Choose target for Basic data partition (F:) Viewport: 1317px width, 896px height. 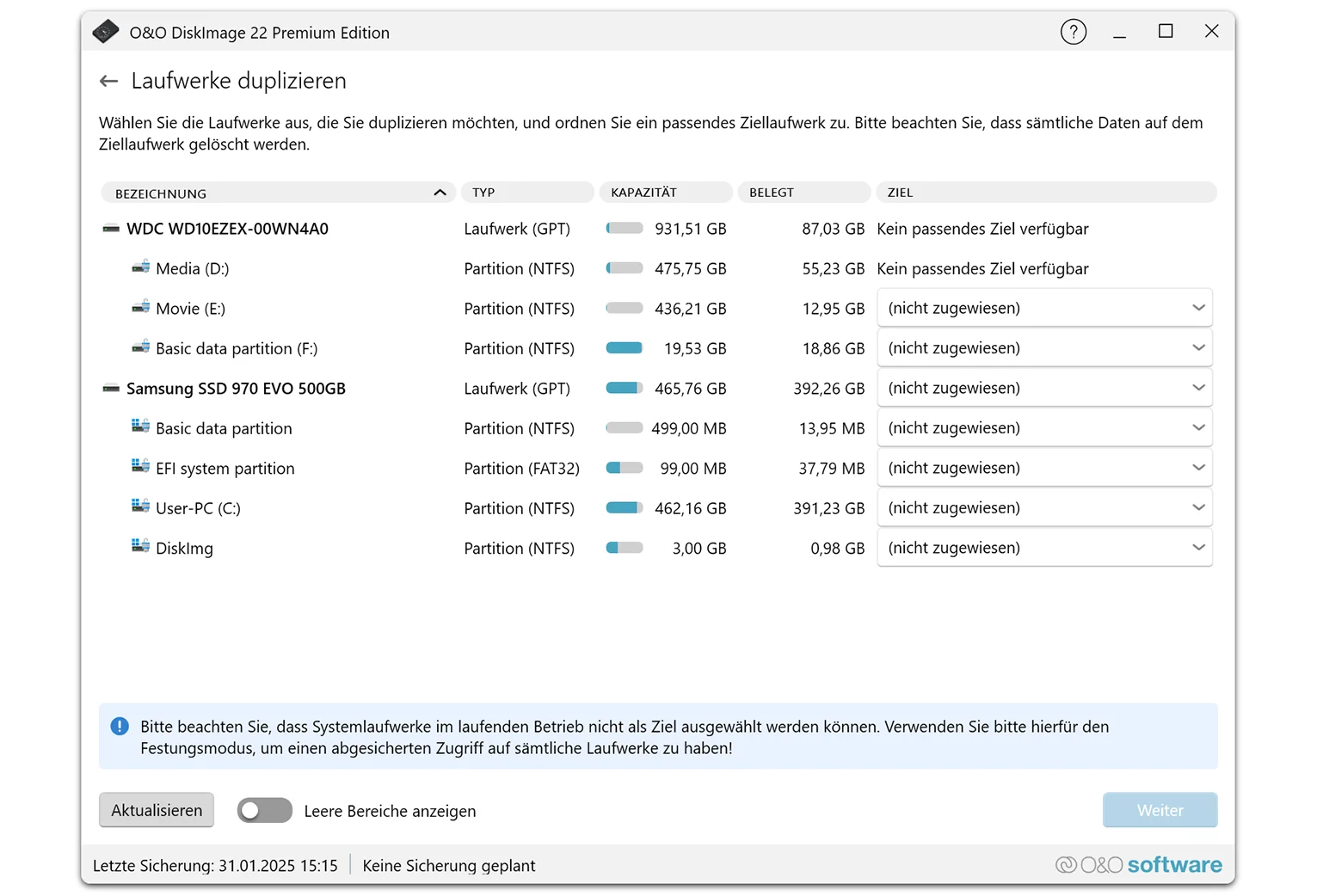1044,348
